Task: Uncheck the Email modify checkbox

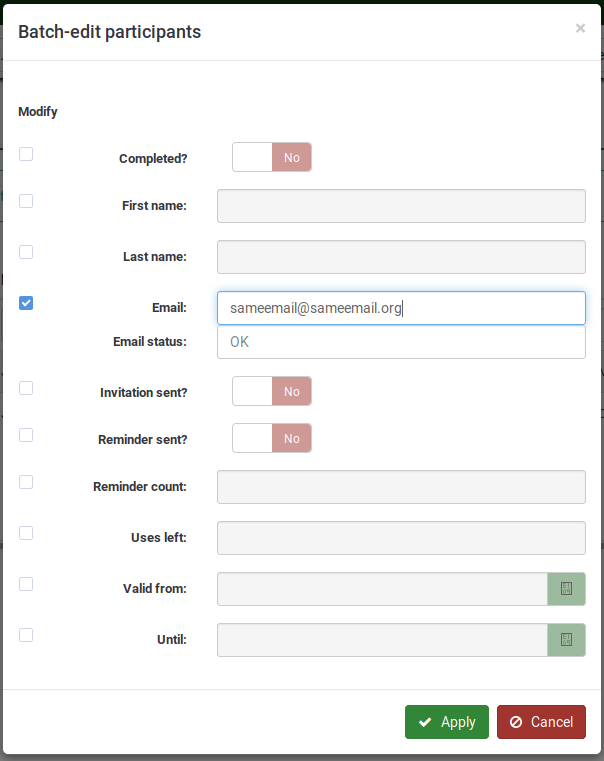Action: [26, 303]
